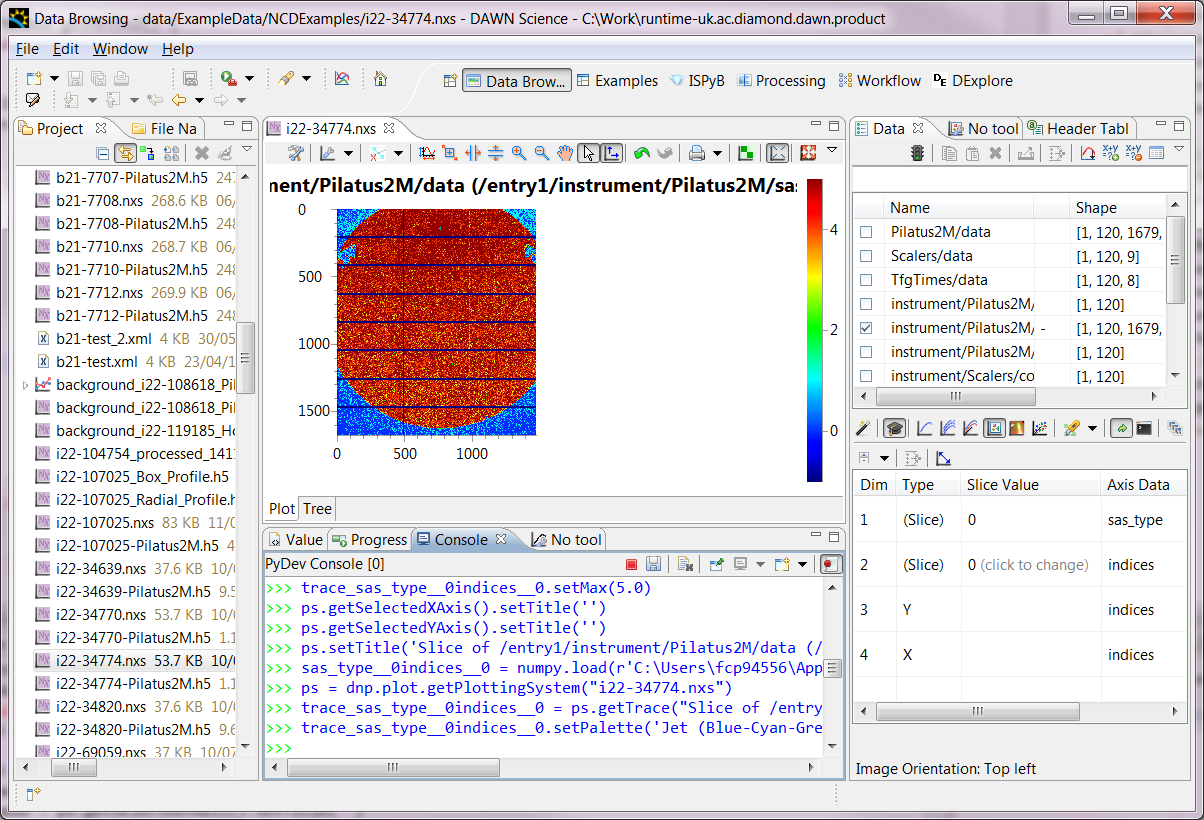This screenshot has width=1204, height=820.
Task: Click the green squares palette icon
Action: tap(746, 153)
